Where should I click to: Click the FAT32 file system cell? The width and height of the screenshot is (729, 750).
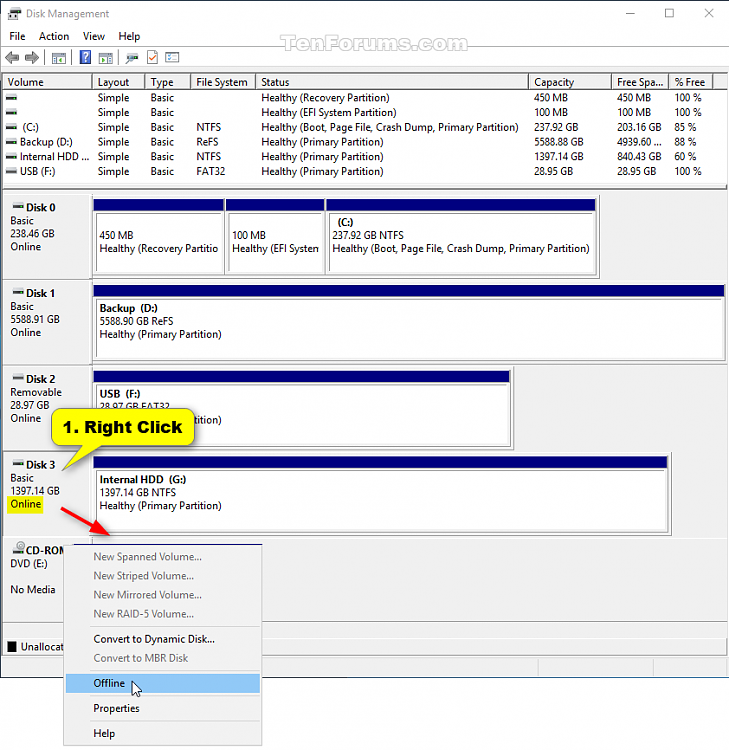[210, 171]
